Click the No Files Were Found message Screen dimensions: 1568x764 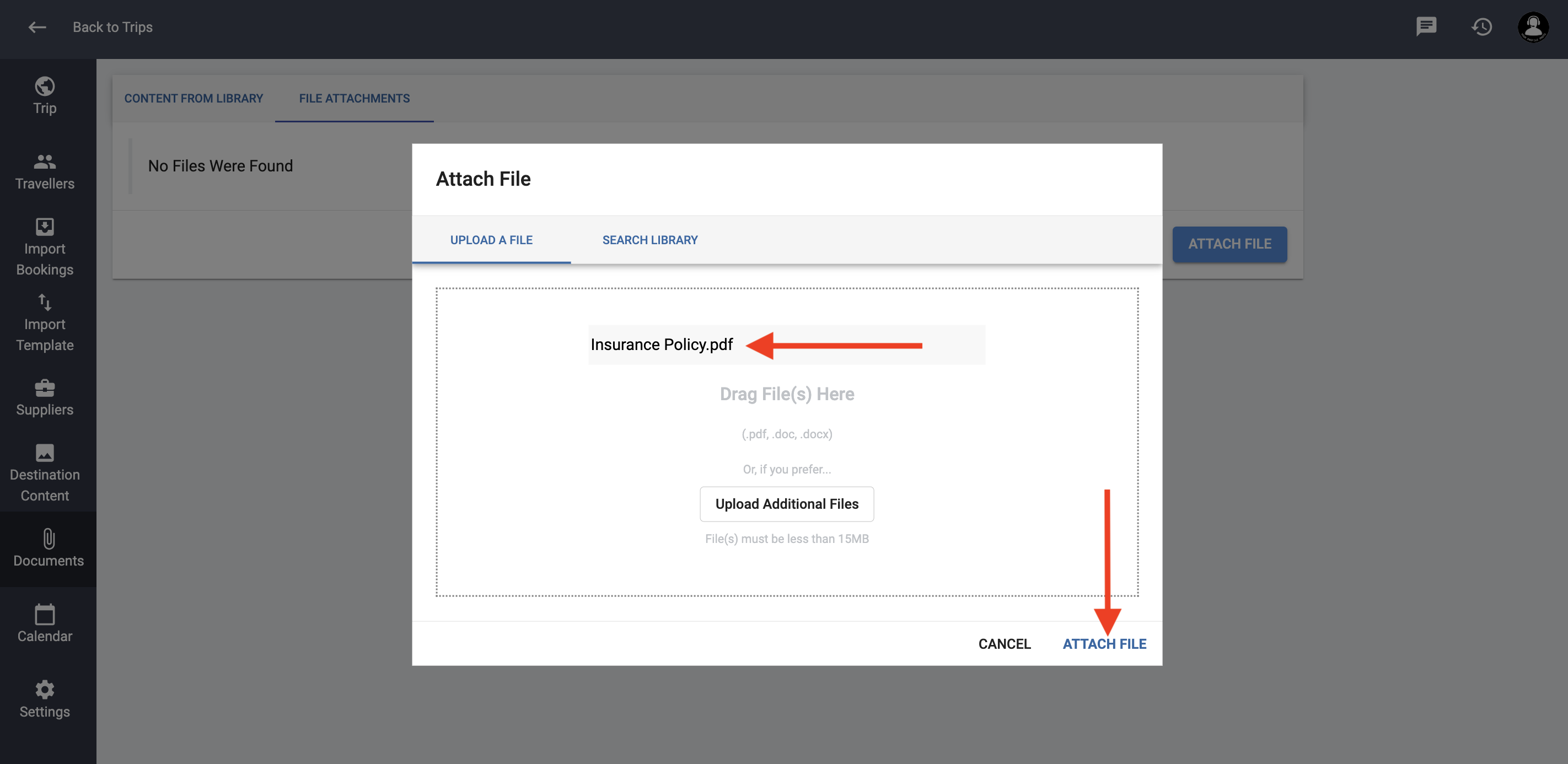[221, 166]
